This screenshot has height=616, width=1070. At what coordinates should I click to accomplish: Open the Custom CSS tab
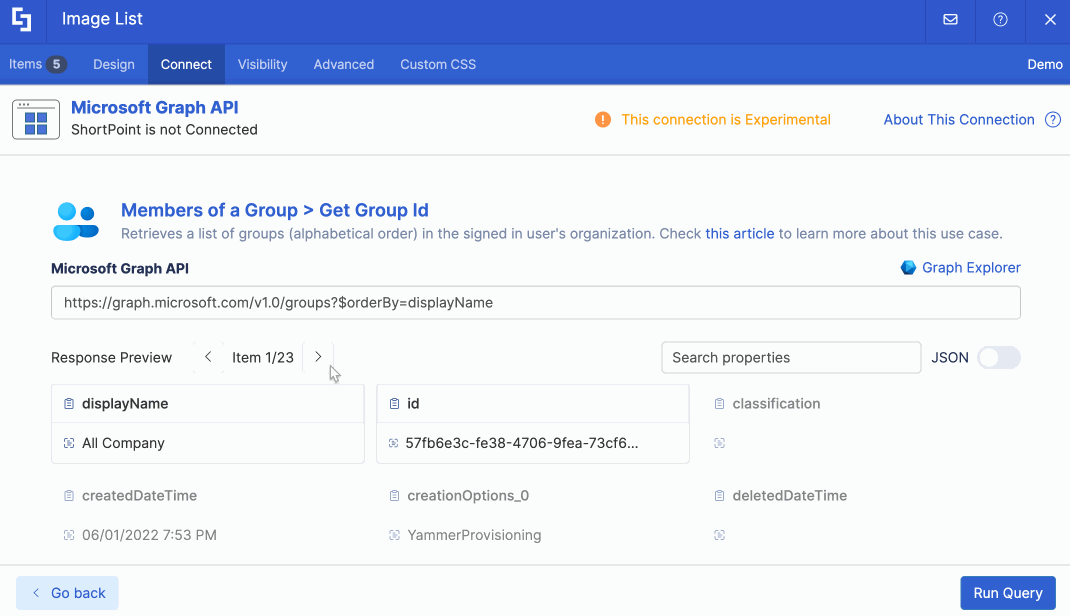pos(438,64)
